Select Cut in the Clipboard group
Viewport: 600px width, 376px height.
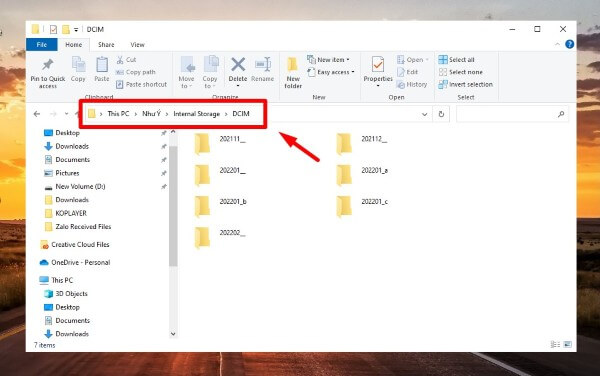pyautogui.click(x=126, y=60)
